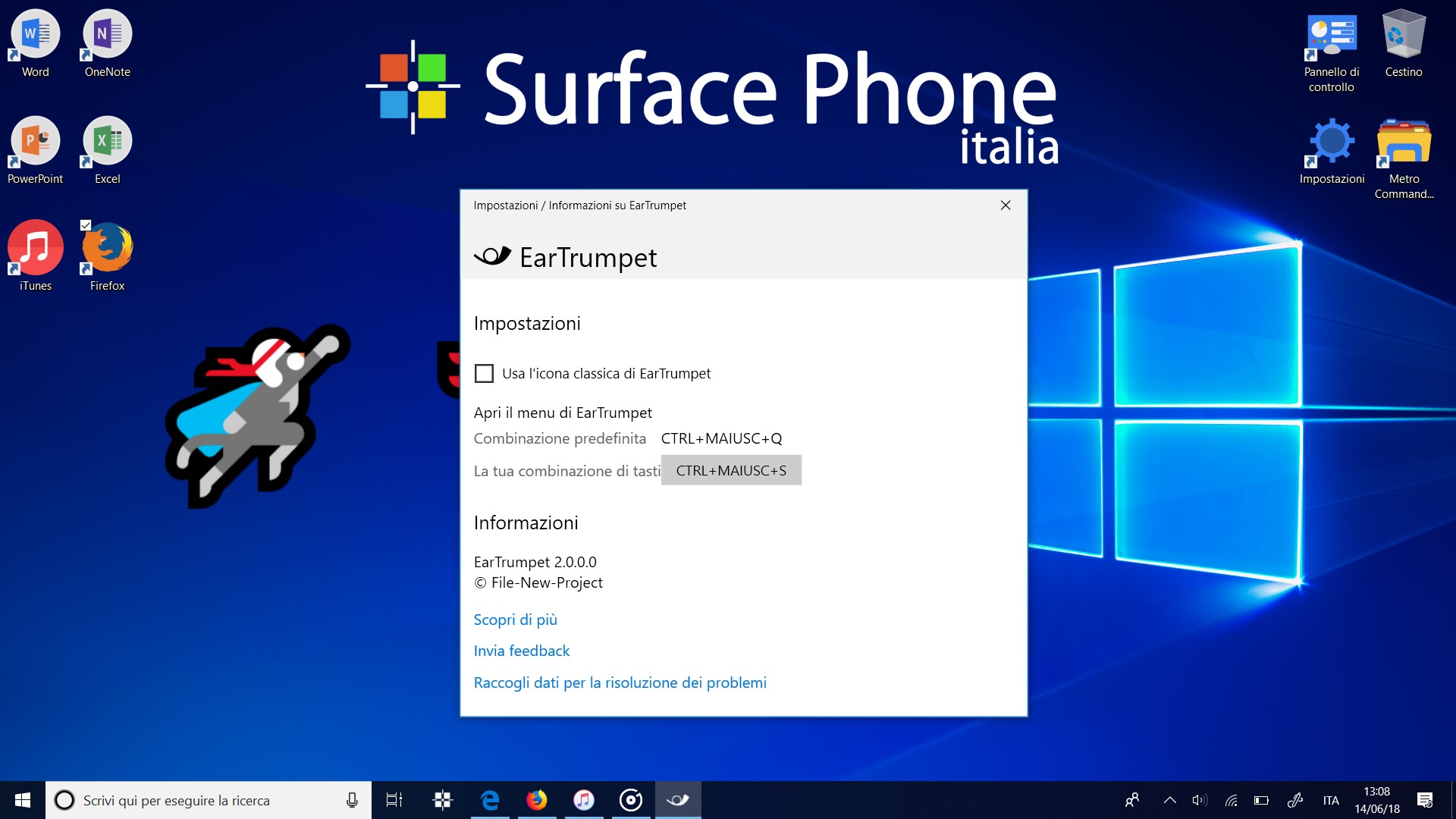This screenshot has height=819, width=1456.
Task: Select the Metro Commander desktop icon
Action: pos(1404,158)
